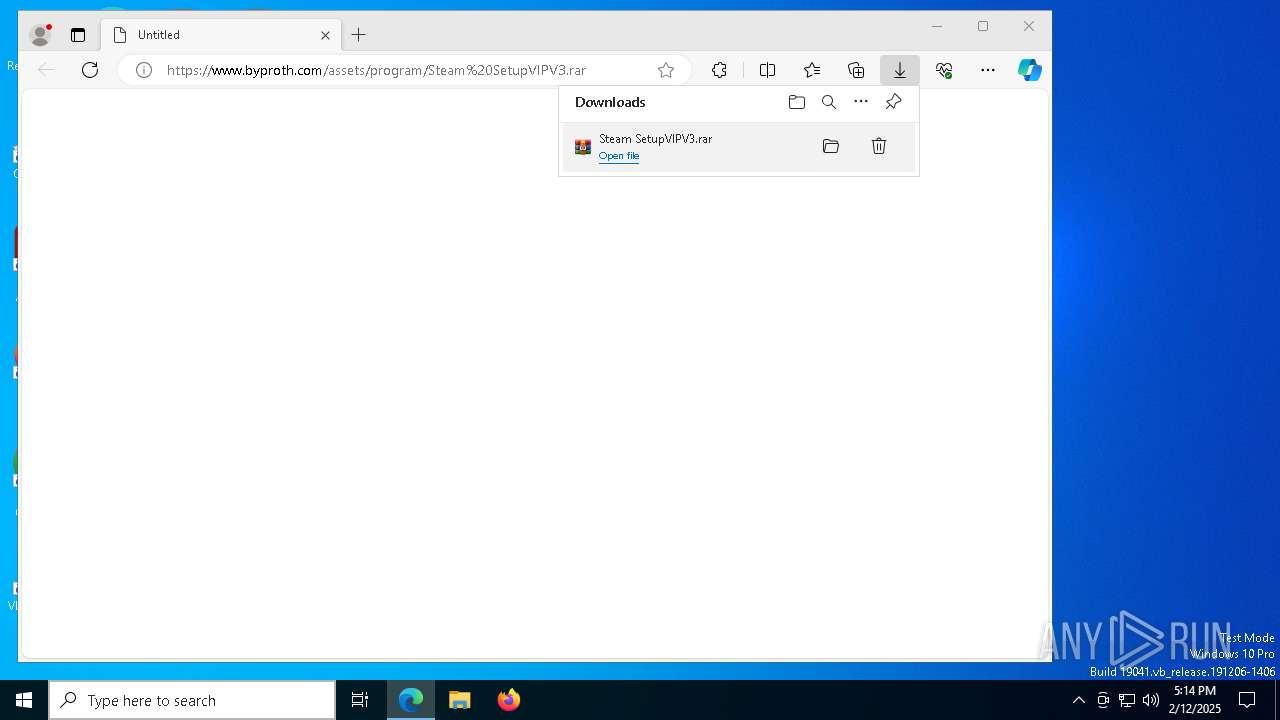The width and height of the screenshot is (1280, 720).
Task: Click the address bar URL
Action: pyautogui.click(x=376, y=70)
